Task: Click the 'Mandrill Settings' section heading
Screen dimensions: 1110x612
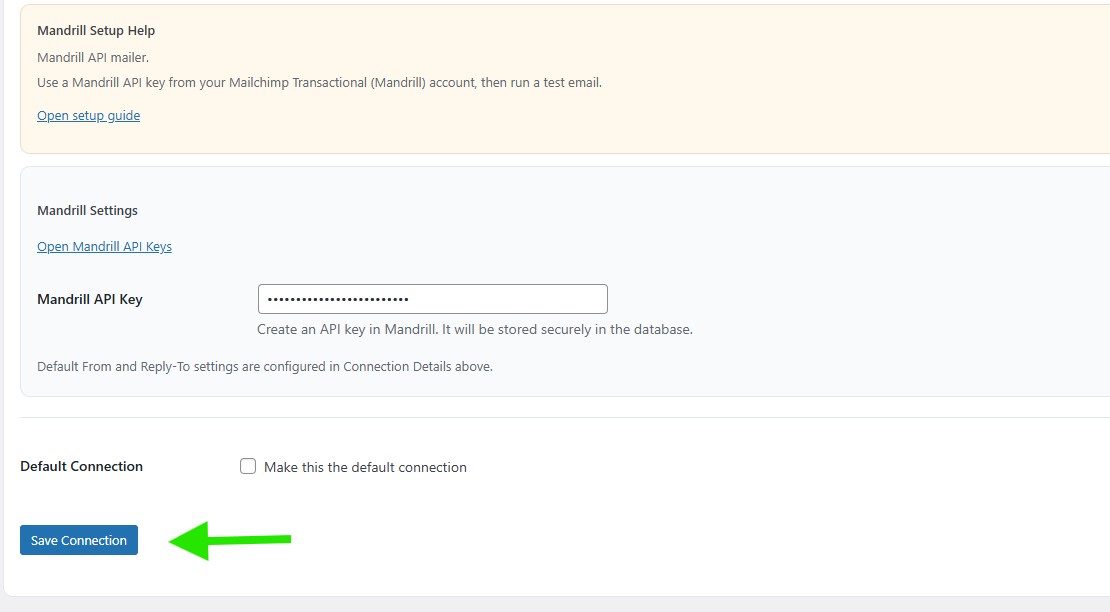Action: tap(87, 211)
